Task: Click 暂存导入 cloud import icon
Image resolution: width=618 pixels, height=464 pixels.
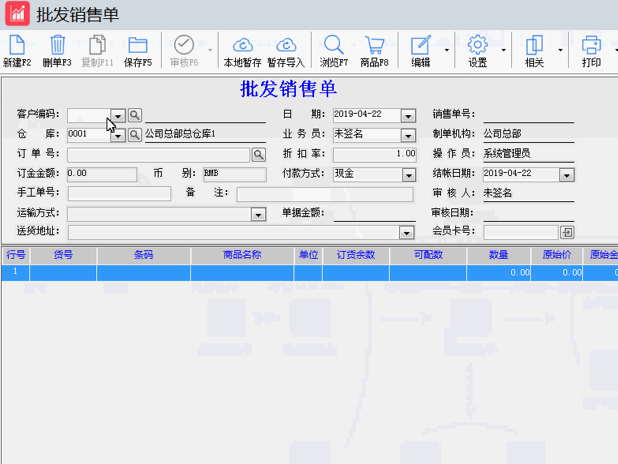Action: click(286, 45)
